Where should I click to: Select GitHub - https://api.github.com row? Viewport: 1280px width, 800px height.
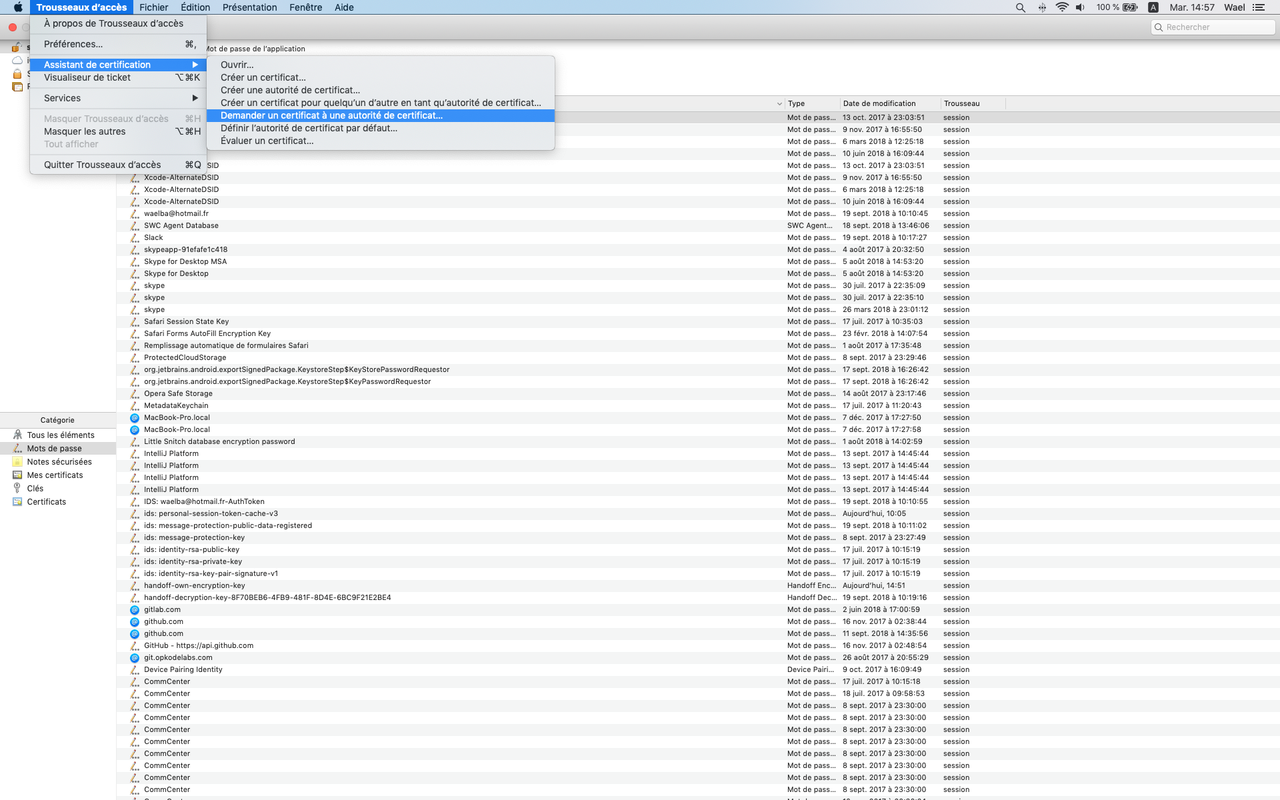[x=698, y=645]
